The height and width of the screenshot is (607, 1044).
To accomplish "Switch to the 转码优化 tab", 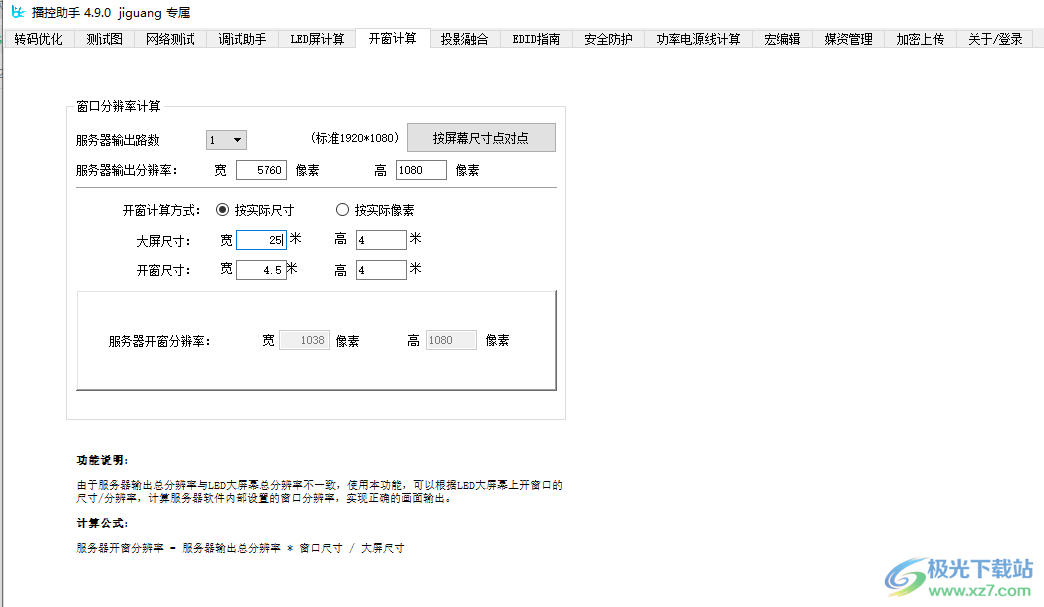I will coord(38,39).
